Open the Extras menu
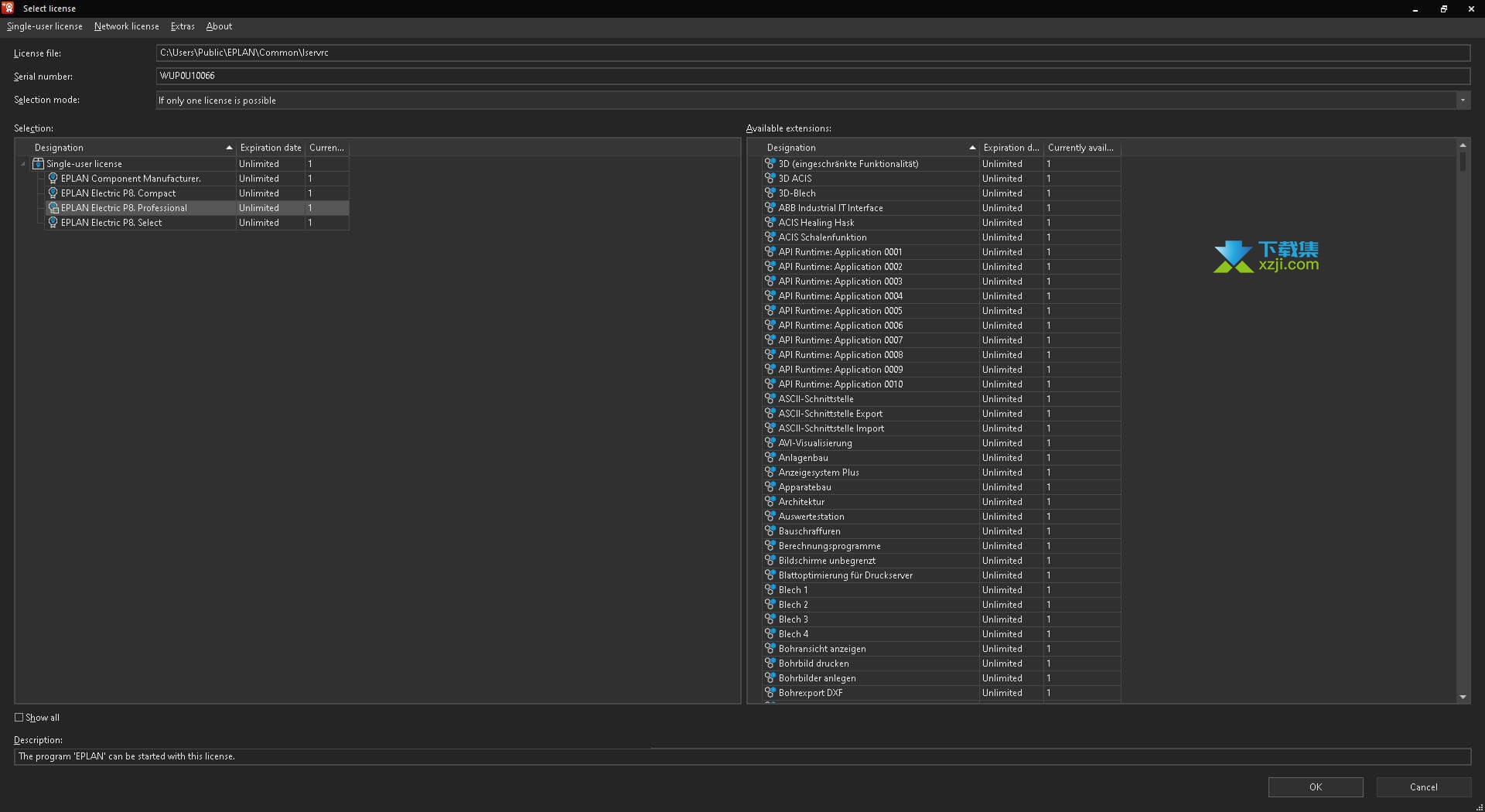The width and height of the screenshot is (1485, 812). click(183, 26)
